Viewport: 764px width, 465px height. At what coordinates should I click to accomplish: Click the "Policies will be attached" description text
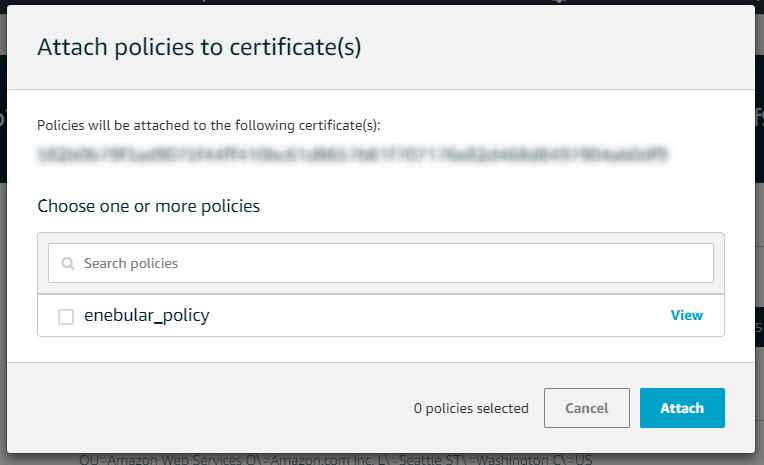pos(209,126)
